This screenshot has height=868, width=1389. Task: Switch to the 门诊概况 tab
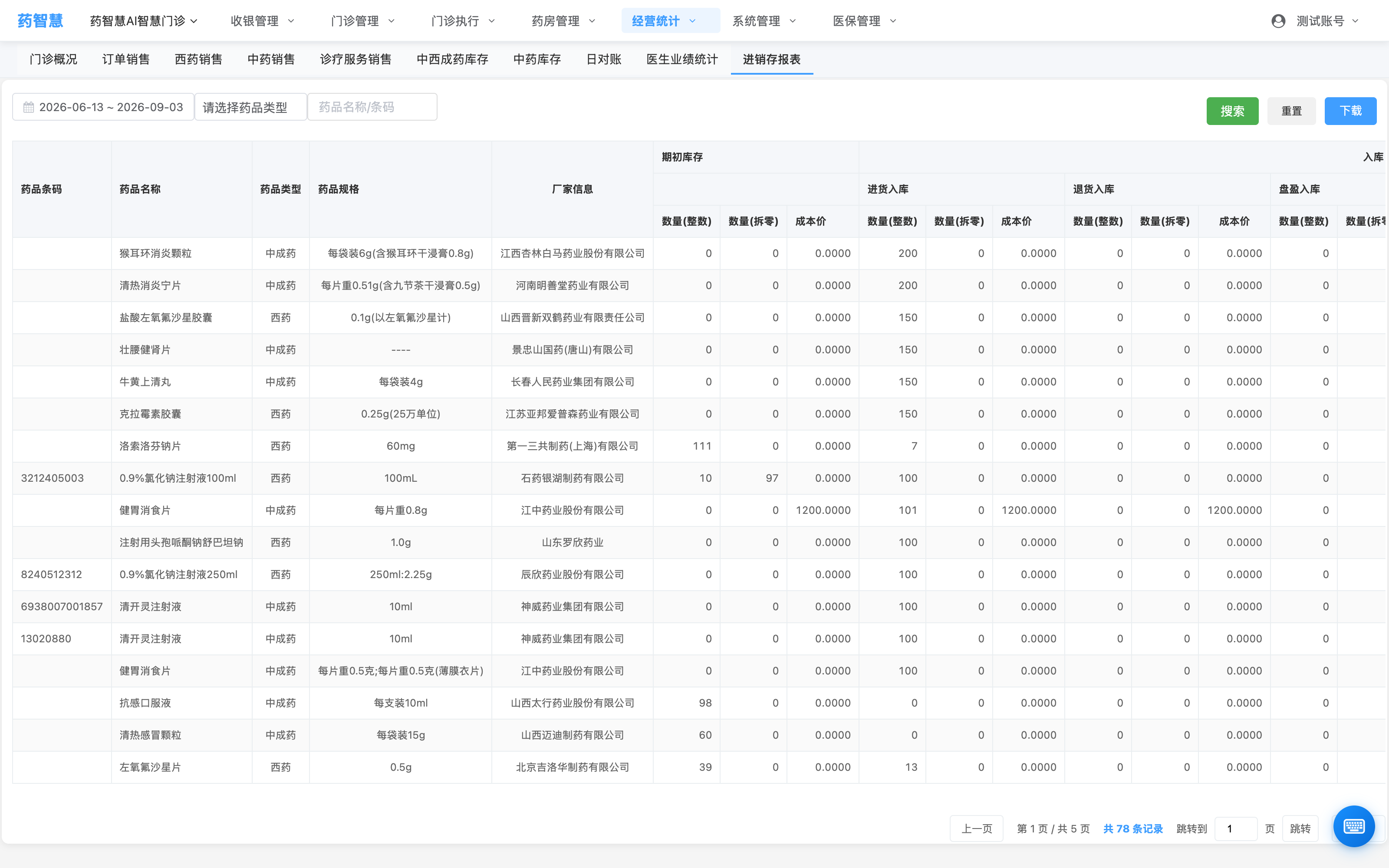click(x=53, y=59)
